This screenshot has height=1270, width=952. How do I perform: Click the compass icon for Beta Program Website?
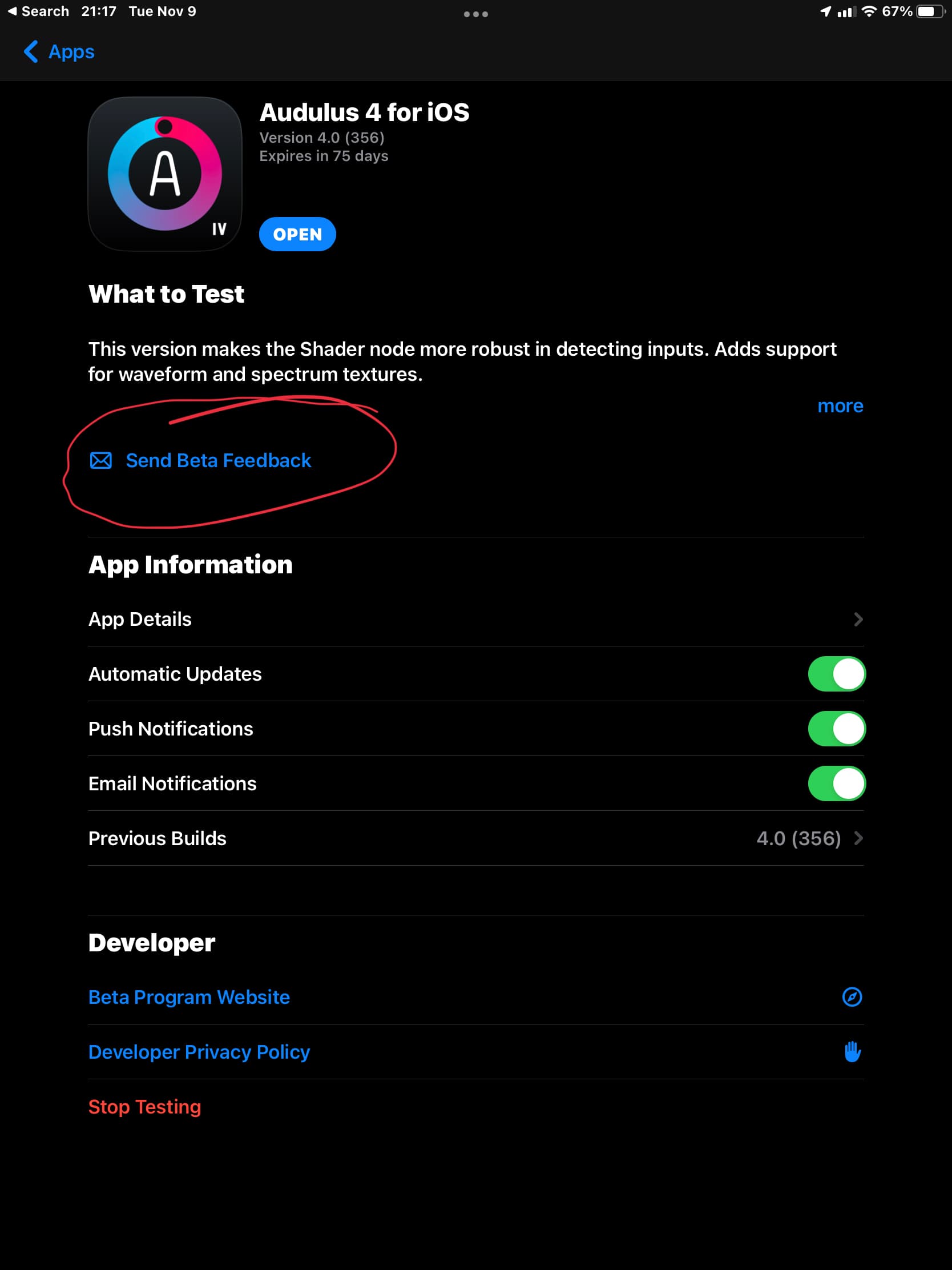852,996
